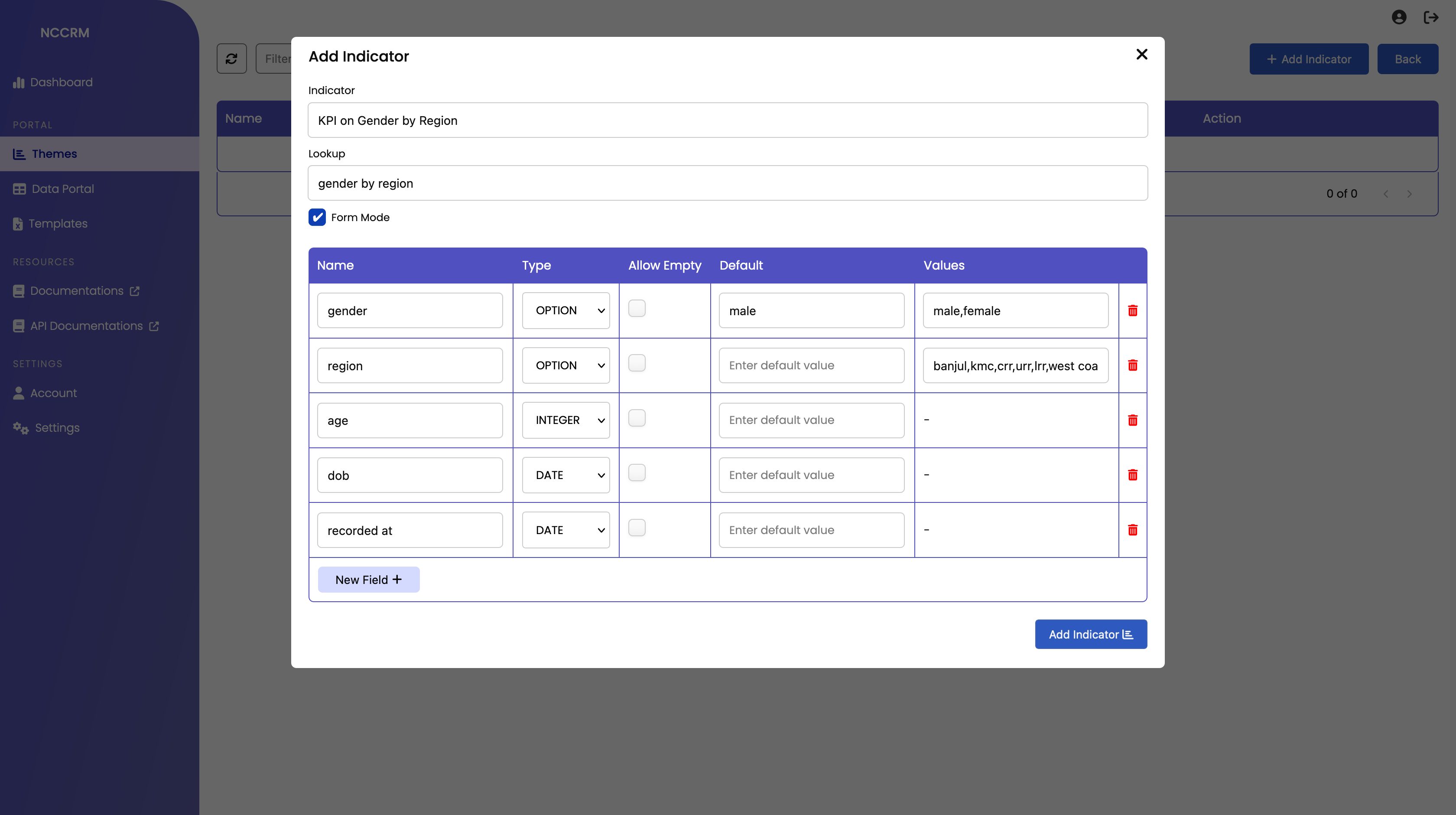The height and width of the screenshot is (815, 1456).
Task: Go to previous page arrow
Action: click(x=1386, y=194)
